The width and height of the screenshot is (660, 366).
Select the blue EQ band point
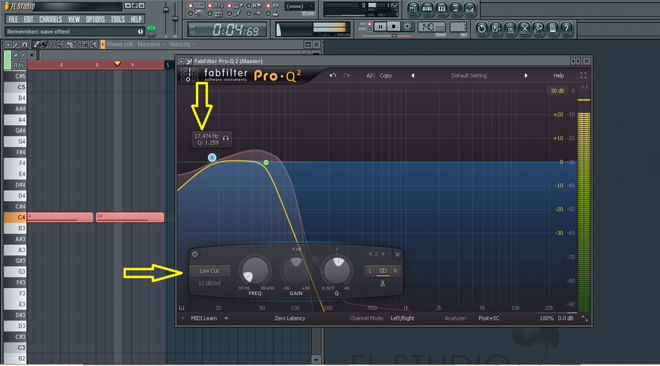[212, 158]
